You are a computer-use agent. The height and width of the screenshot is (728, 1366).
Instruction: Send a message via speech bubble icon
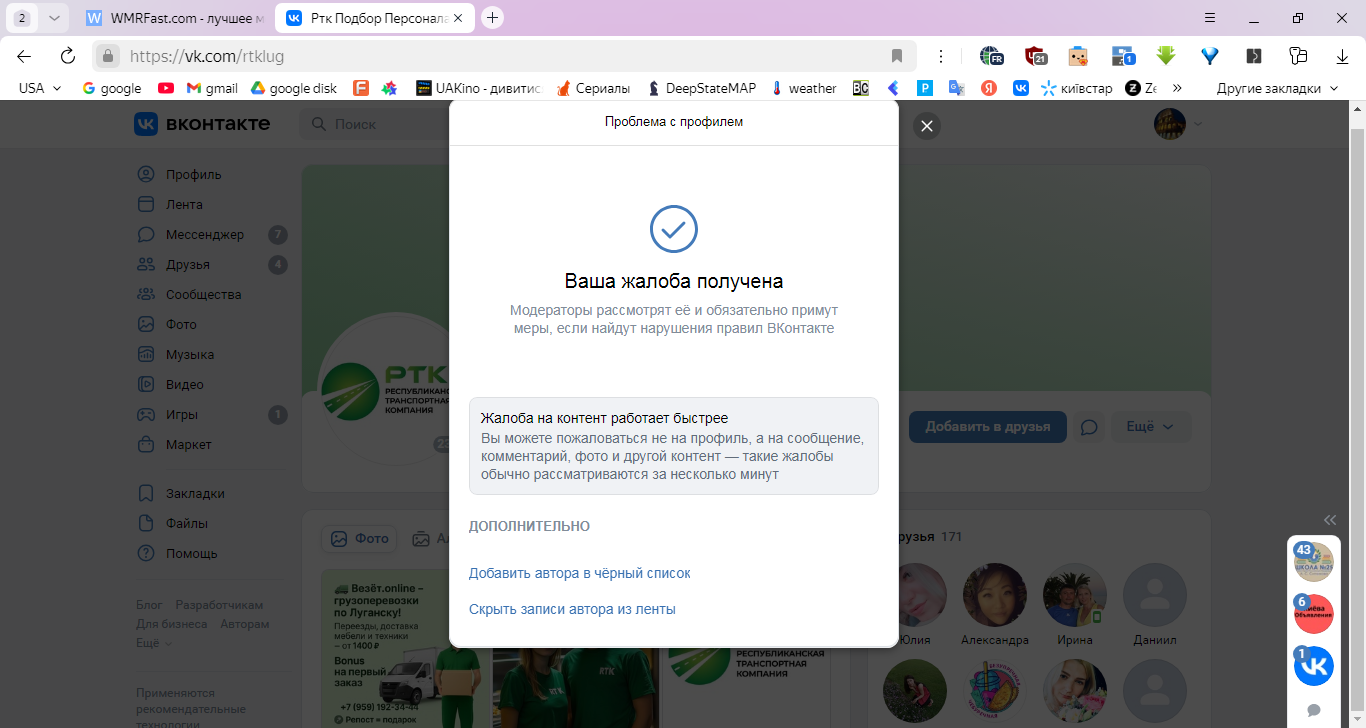tap(1090, 427)
